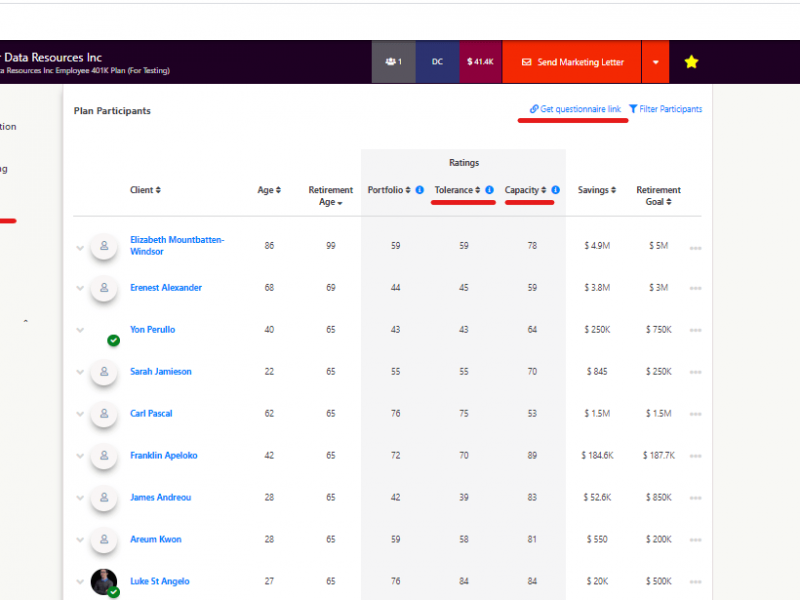Click the $41.4K plan value badge
Image resolution: width=800 pixels, height=600 pixels.
[x=480, y=62]
